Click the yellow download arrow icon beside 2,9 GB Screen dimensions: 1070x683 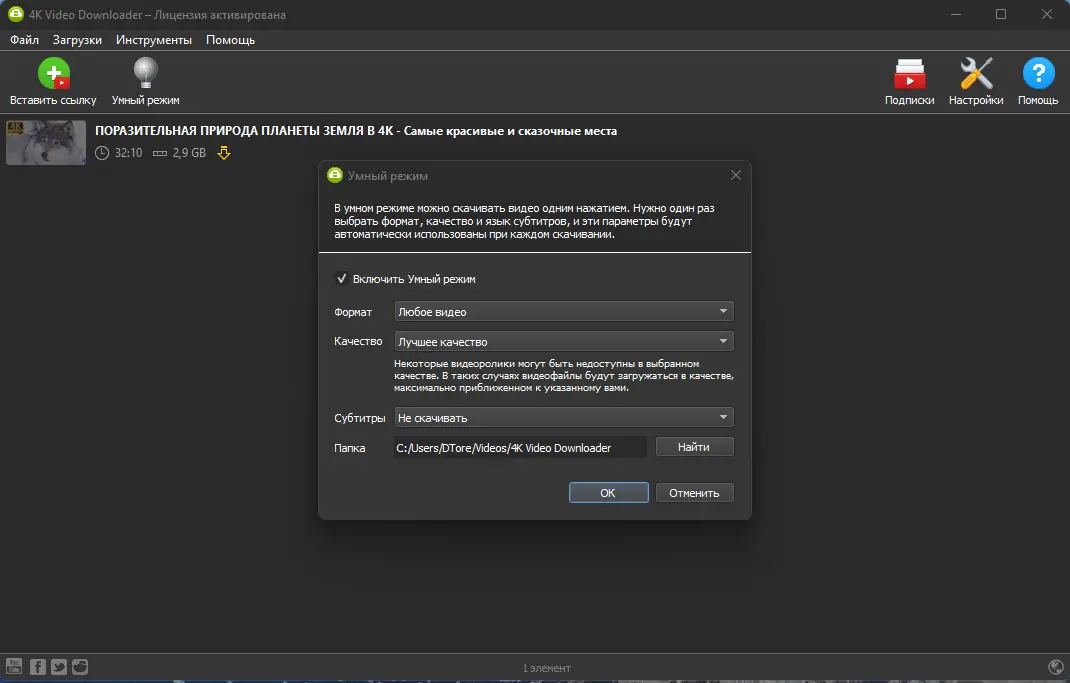(x=224, y=153)
